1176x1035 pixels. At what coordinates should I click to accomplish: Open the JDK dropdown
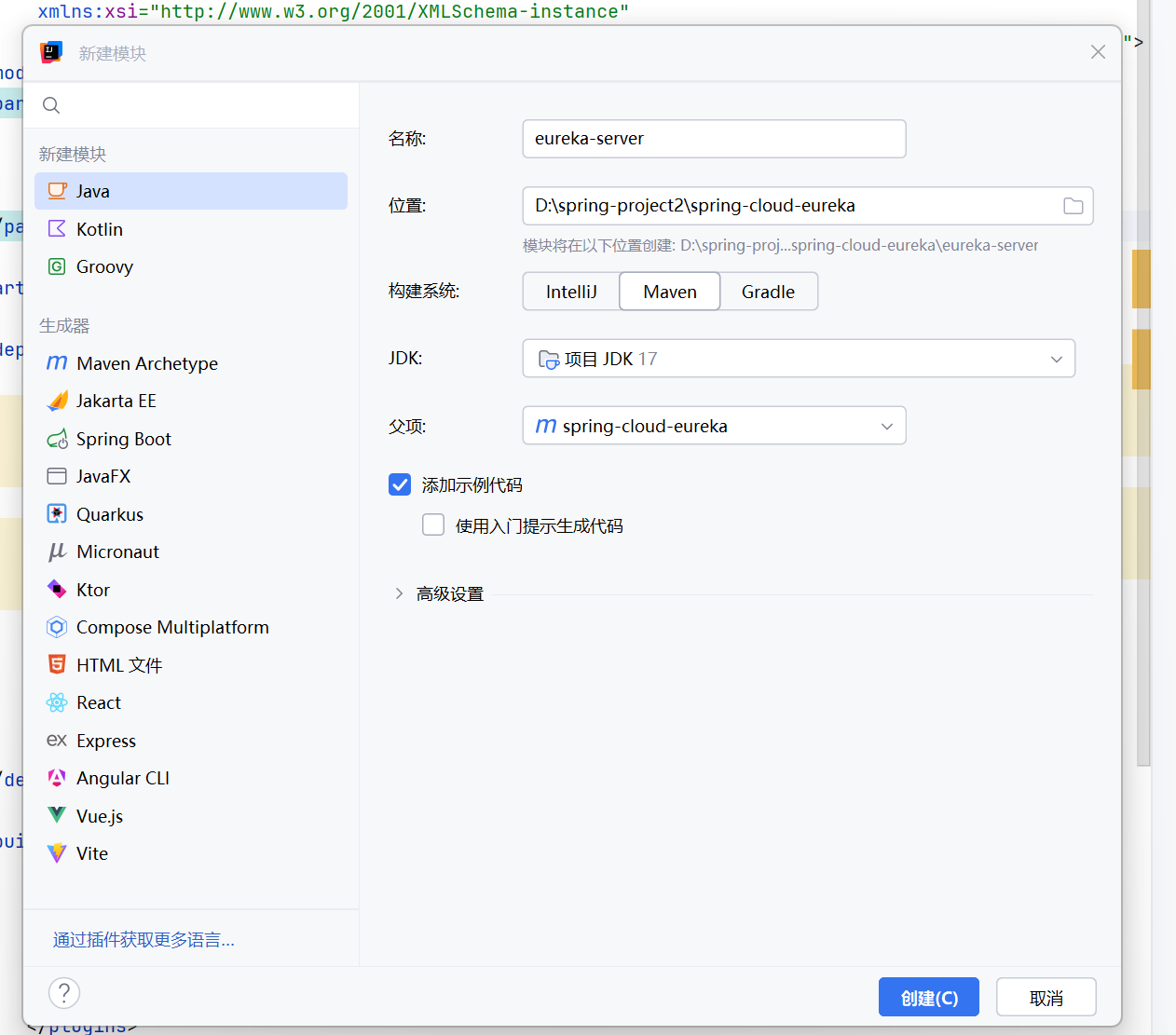click(x=799, y=359)
